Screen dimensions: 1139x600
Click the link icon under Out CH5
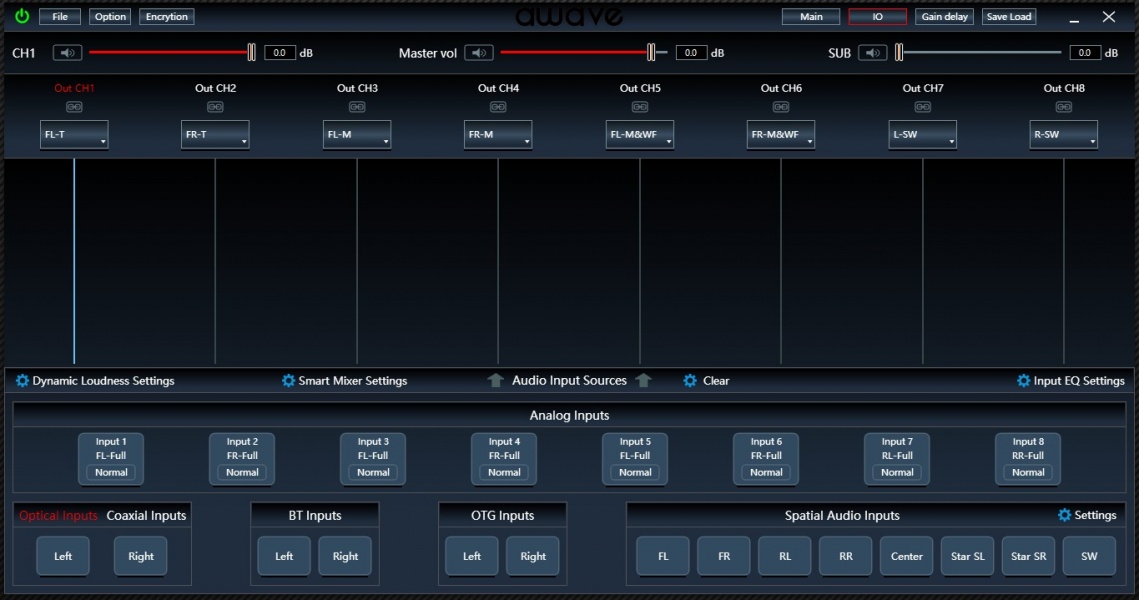pos(640,107)
